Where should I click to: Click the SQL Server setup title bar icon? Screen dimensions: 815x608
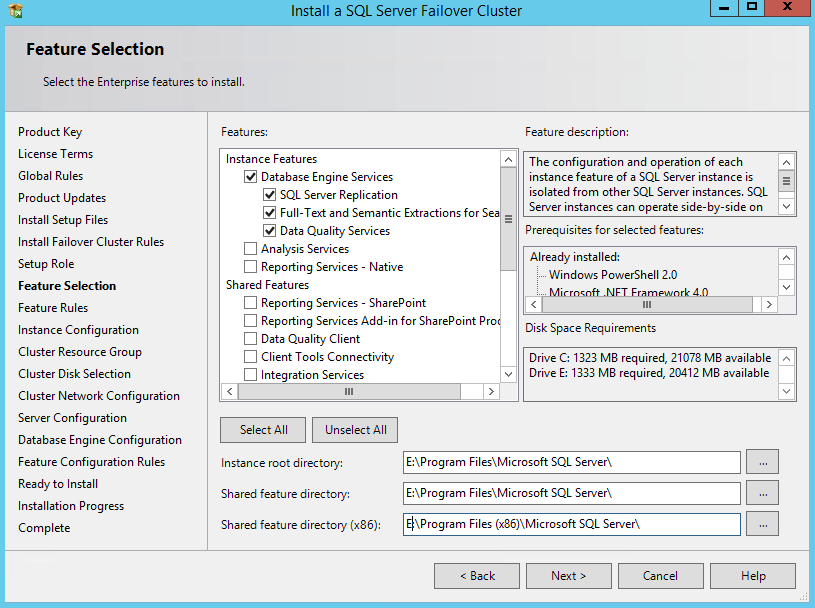pos(14,11)
